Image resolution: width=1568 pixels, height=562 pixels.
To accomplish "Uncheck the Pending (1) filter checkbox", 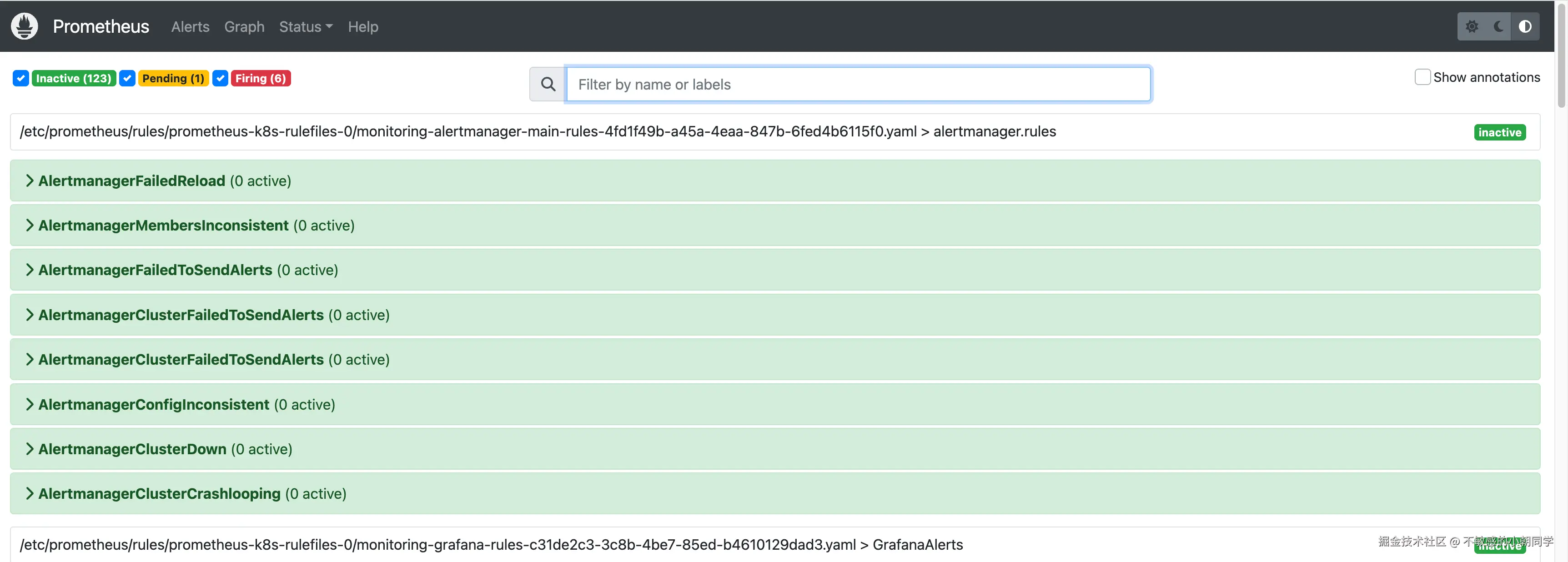I will 127,78.
